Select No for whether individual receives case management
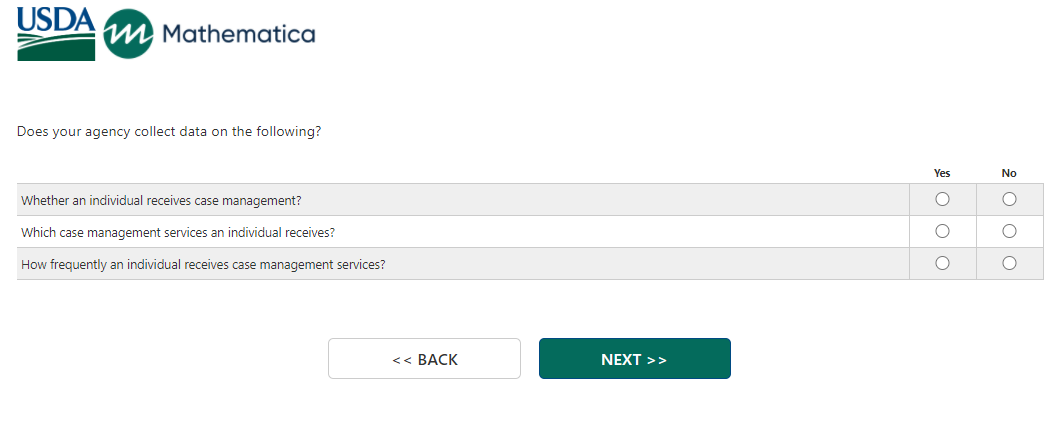The height and width of the screenshot is (447, 1063). (1009, 199)
